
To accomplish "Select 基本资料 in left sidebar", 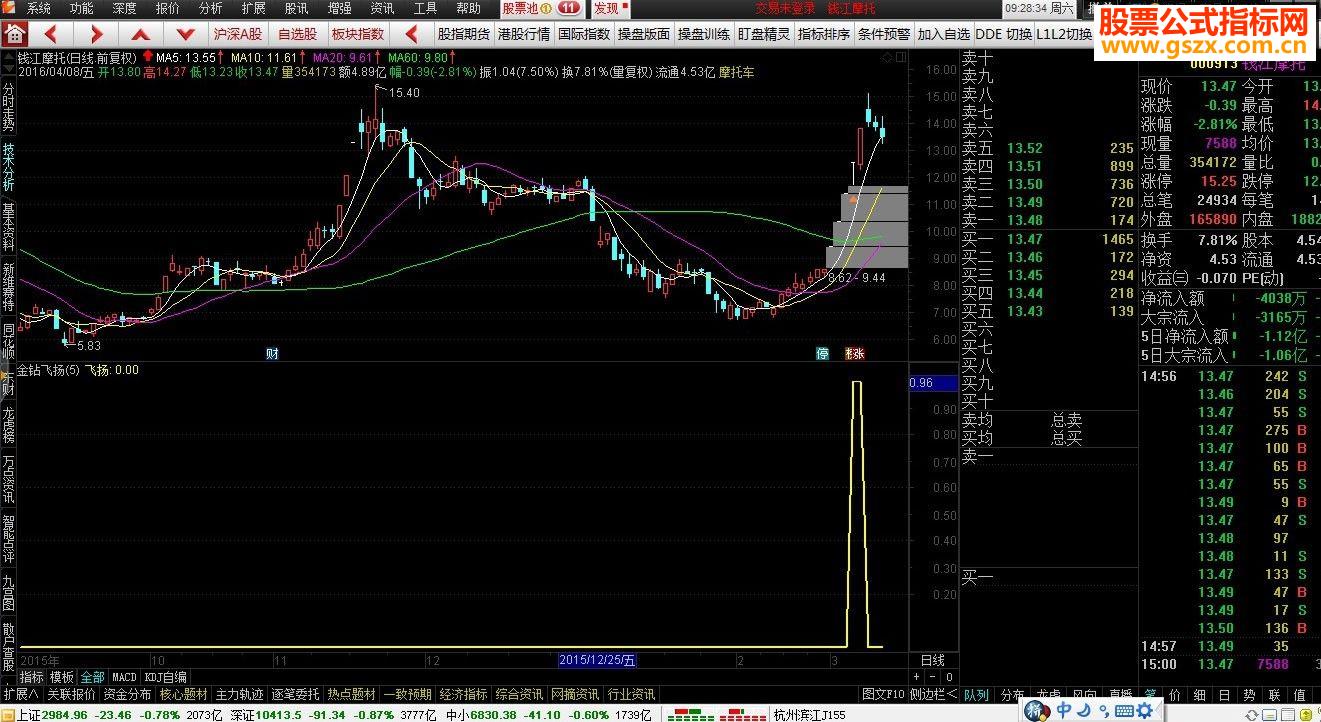I will pos(8,228).
